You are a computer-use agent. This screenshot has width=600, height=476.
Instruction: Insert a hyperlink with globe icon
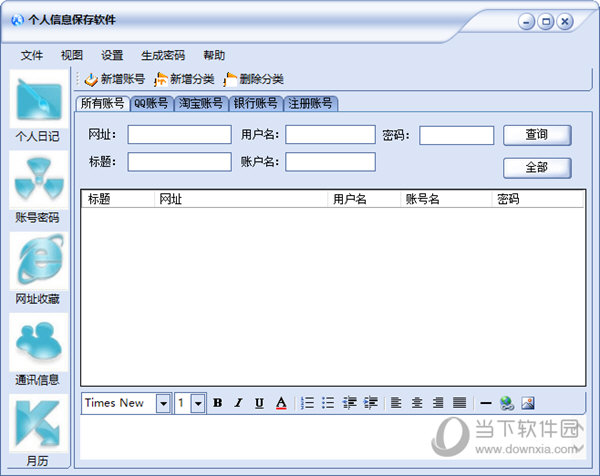(x=507, y=403)
